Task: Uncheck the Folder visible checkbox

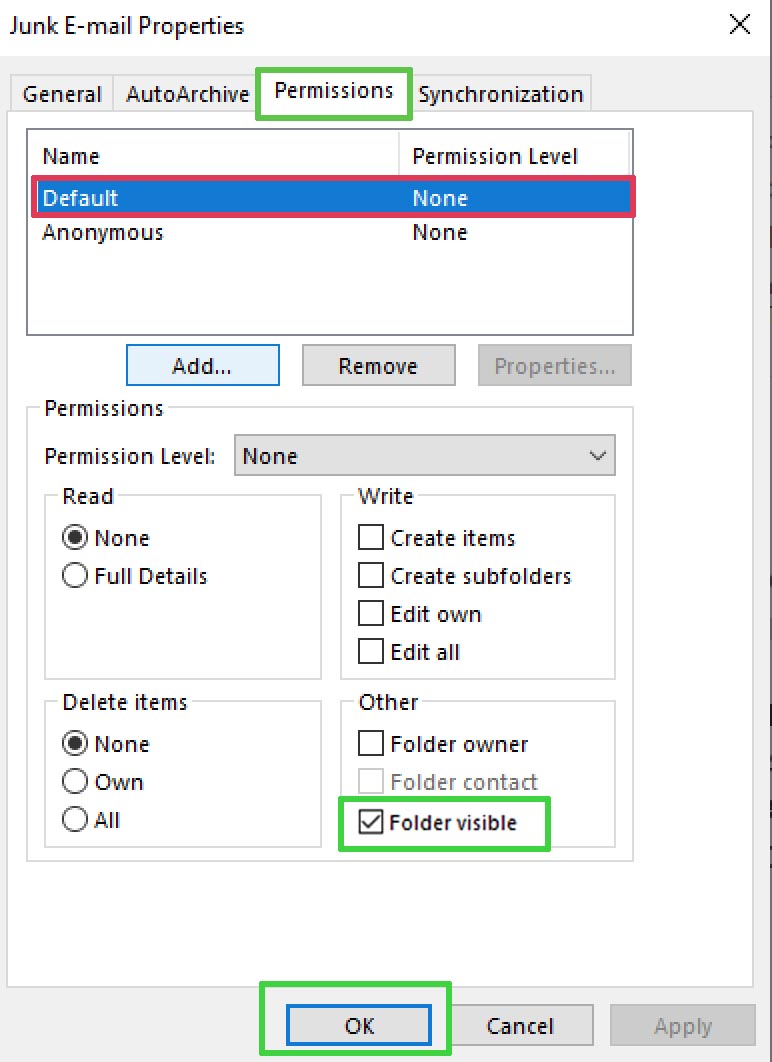Action: click(371, 822)
